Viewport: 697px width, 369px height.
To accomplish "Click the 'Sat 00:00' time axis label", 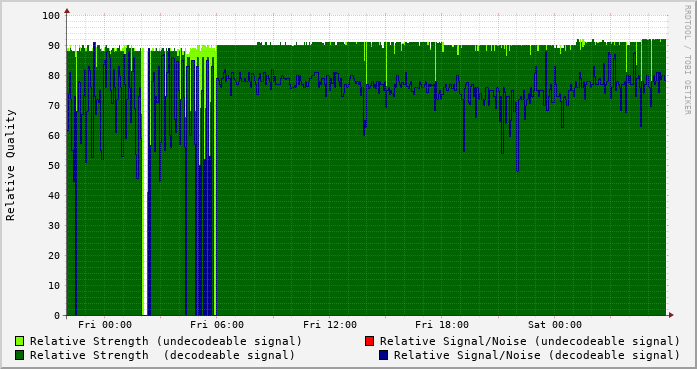I will coord(555,325).
